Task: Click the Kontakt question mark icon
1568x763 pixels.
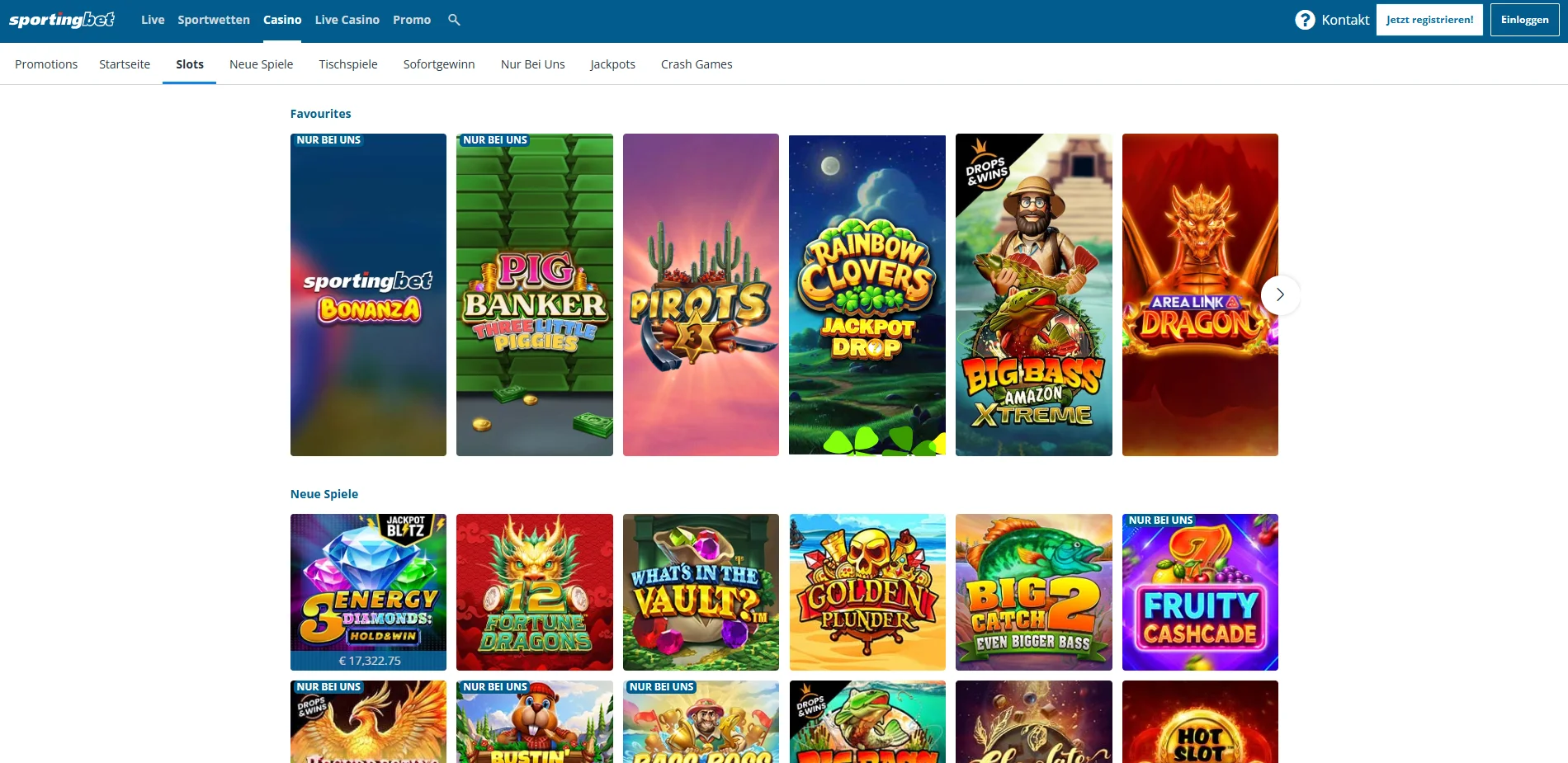Action: click(x=1305, y=20)
